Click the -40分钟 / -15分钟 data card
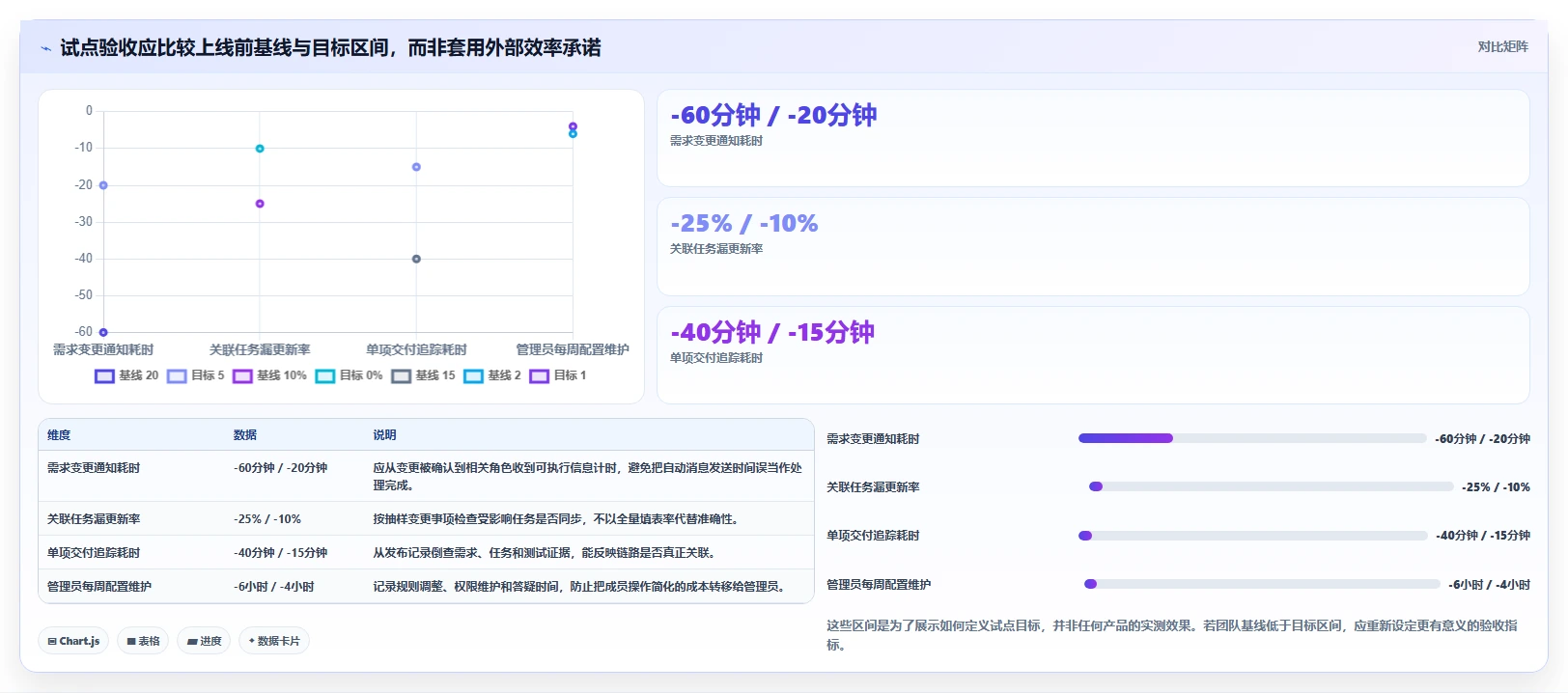 [x=1093, y=355]
